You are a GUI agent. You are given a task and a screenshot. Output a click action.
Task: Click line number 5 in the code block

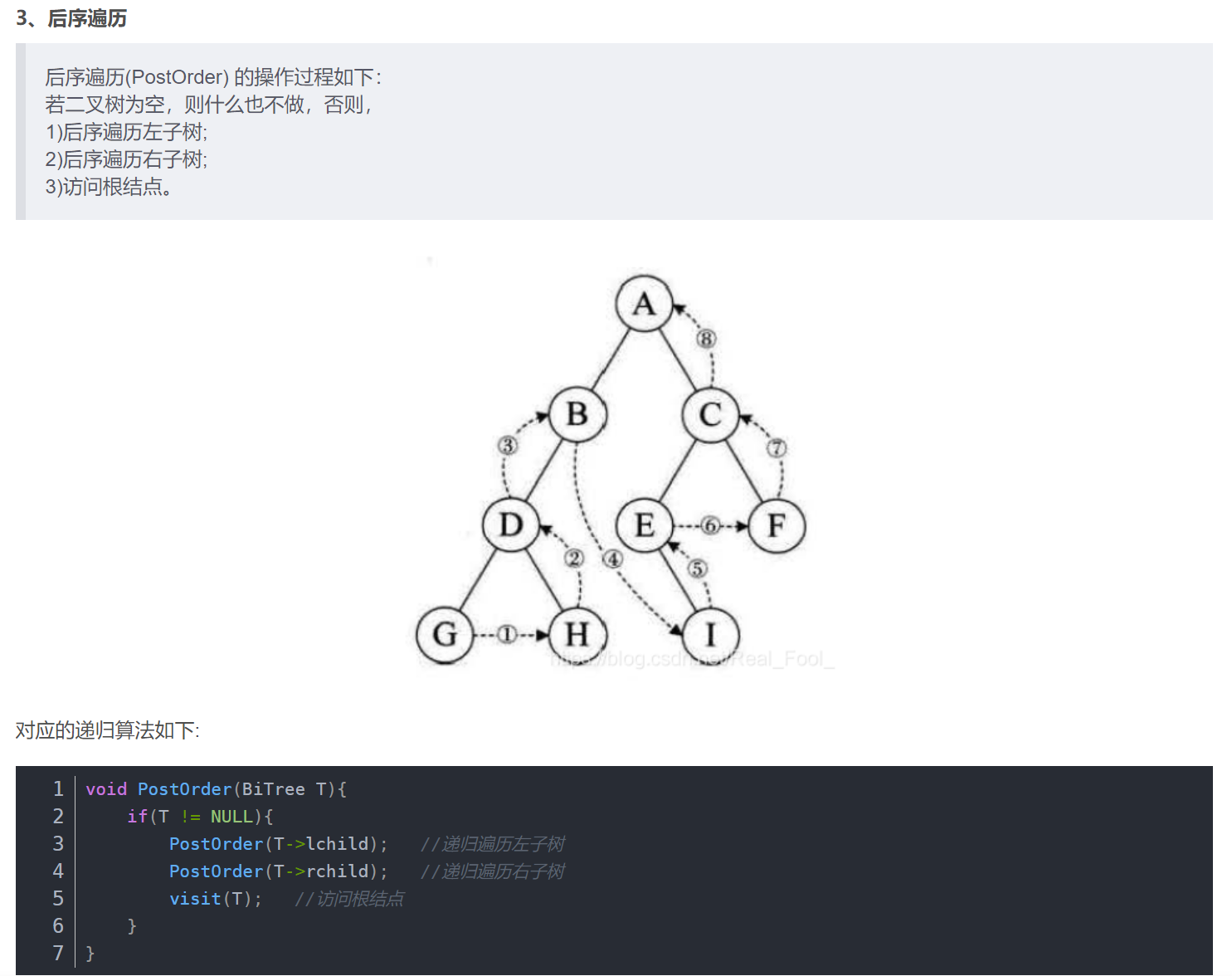(x=58, y=898)
